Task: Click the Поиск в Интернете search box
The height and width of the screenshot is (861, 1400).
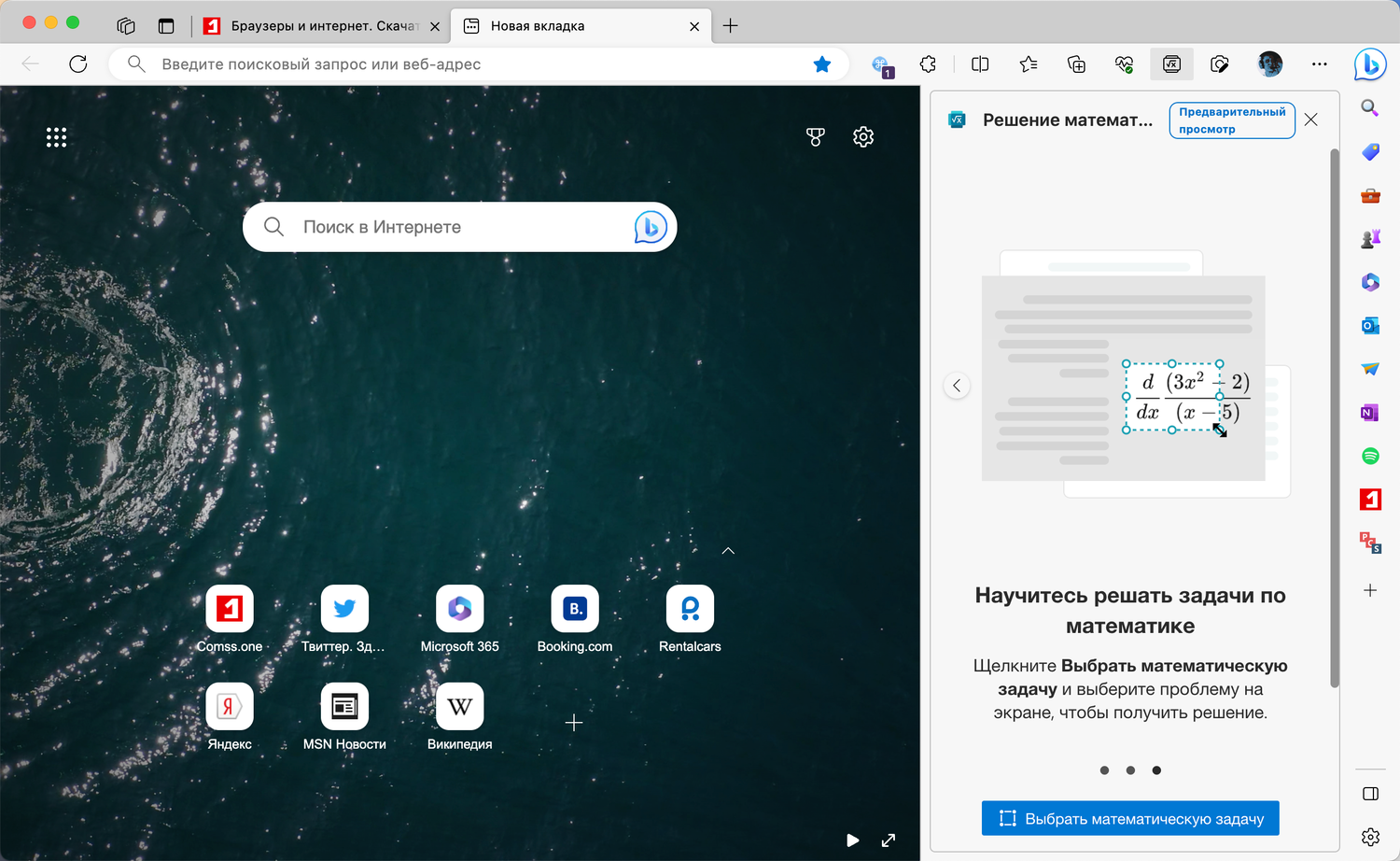Action: [459, 227]
